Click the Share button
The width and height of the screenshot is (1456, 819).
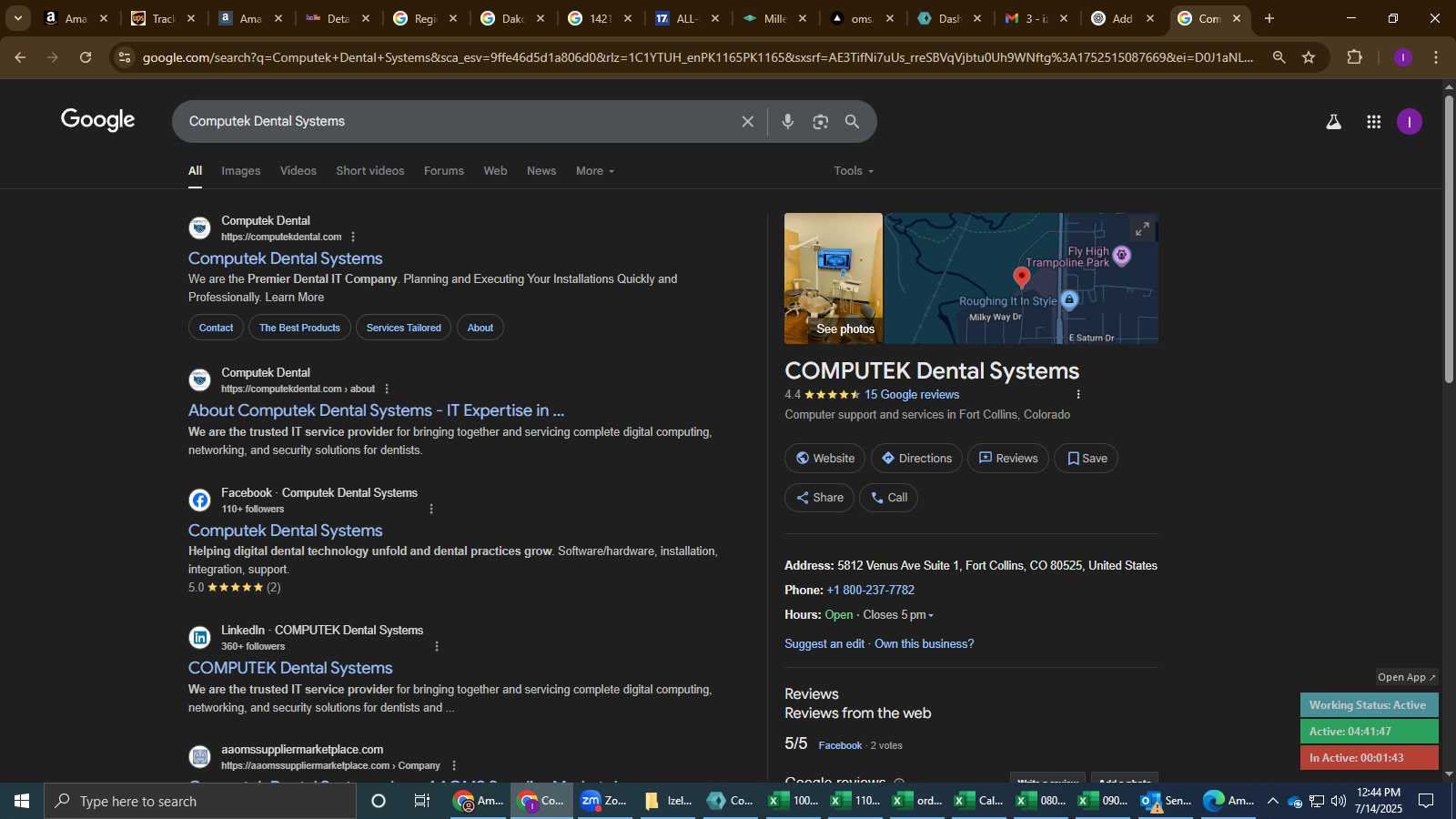(819, 497)
